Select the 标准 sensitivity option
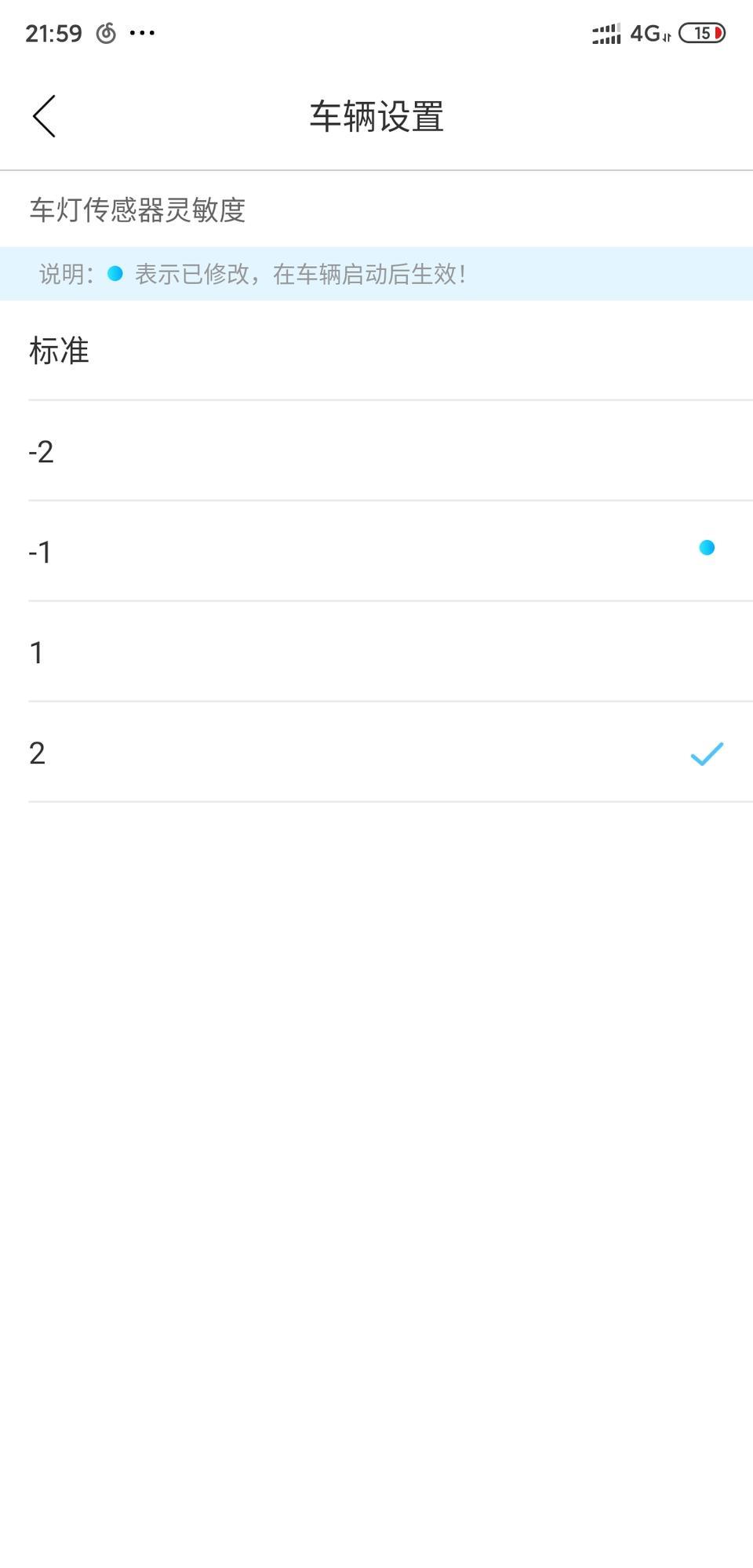 (376, 351)
